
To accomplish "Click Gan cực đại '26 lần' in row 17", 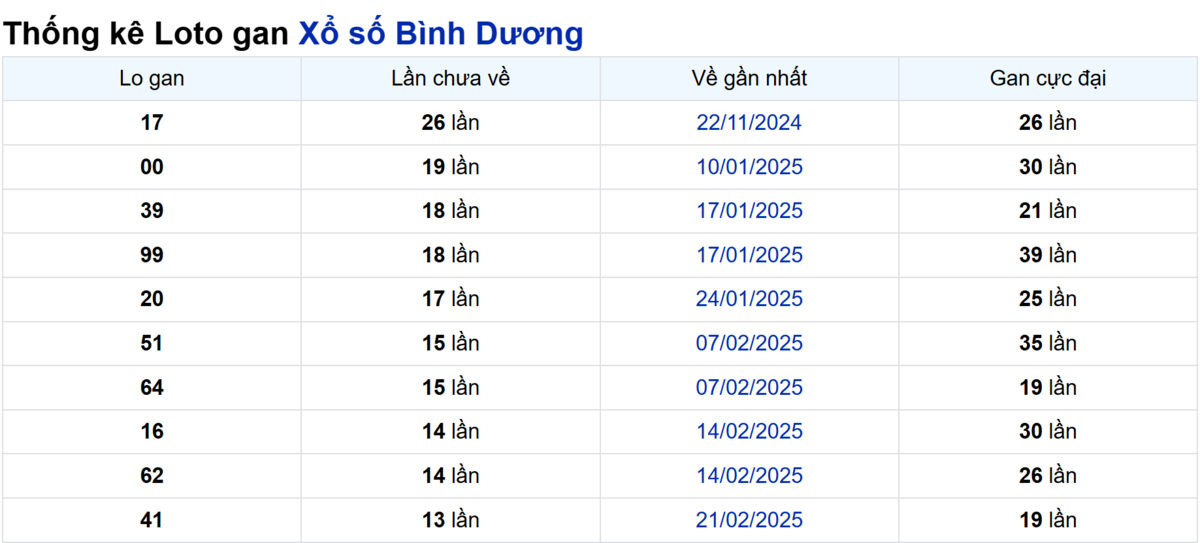I will click(1048, 123).
